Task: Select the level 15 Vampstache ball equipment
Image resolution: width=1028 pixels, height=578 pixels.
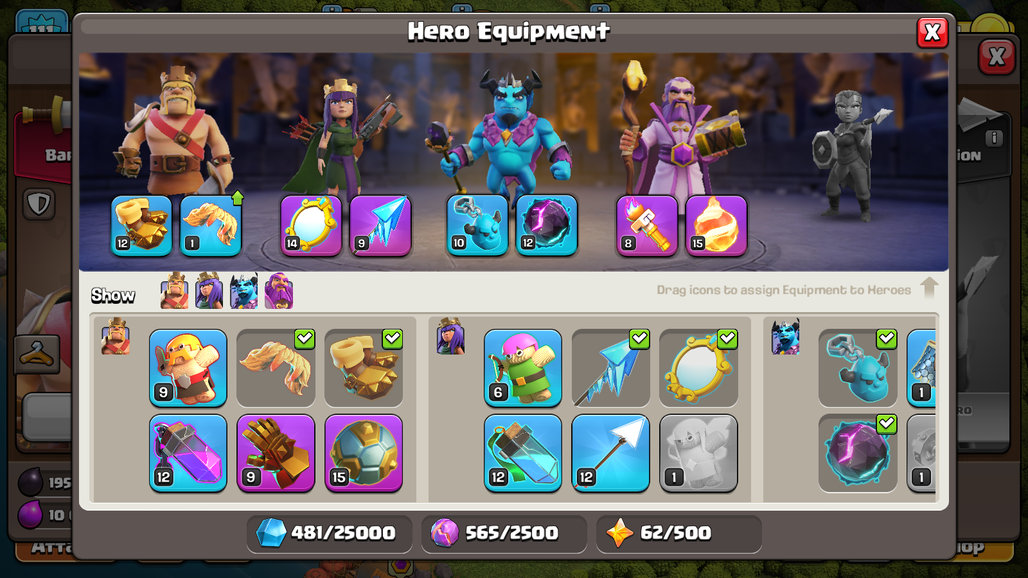Action: click(363, 453)
